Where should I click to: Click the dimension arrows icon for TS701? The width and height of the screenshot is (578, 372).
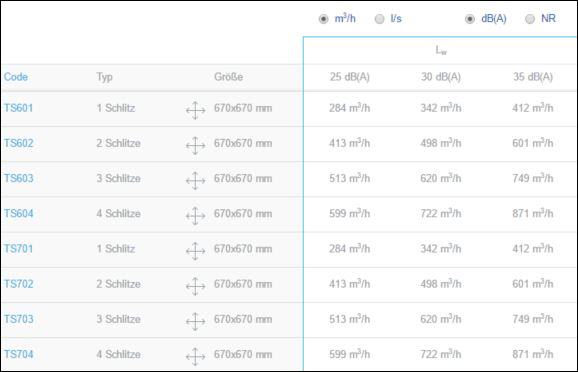click(195, 251)
